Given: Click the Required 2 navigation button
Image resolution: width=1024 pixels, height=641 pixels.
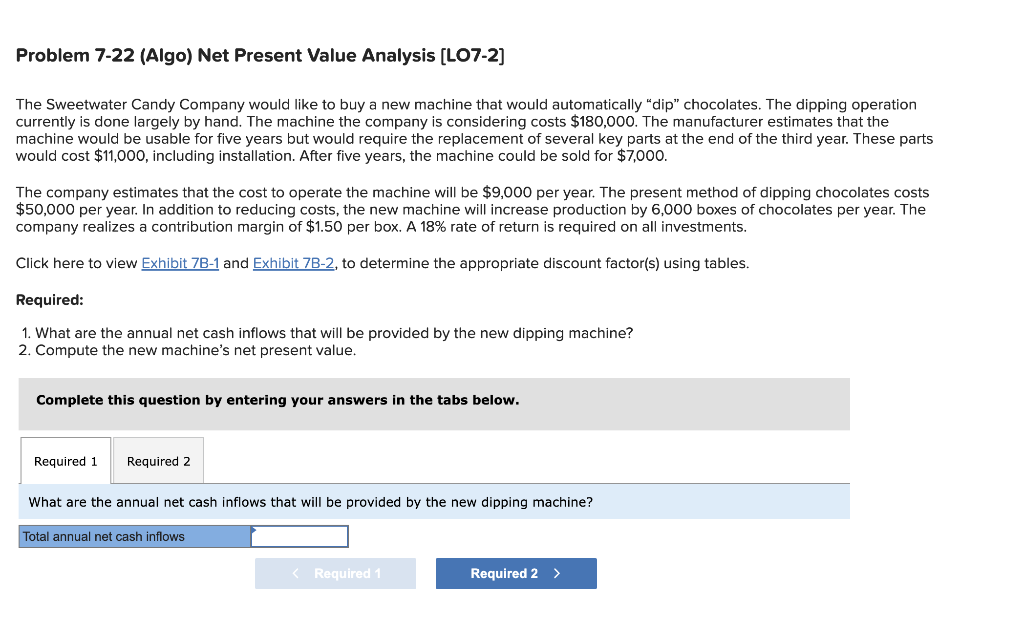Looking at the screenshot, I should [516, 573].
